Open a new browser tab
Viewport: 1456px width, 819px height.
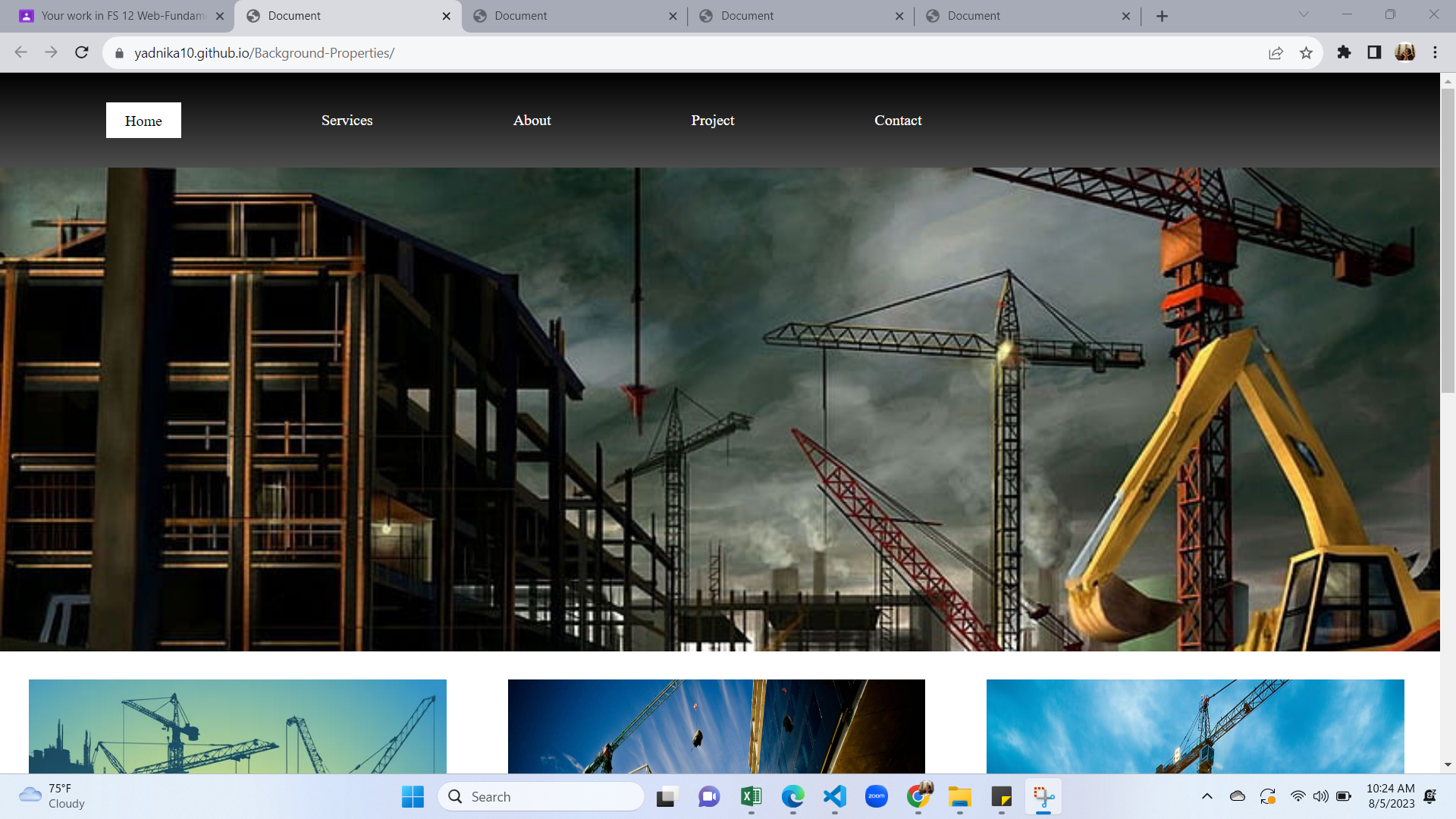[1162, 16]
